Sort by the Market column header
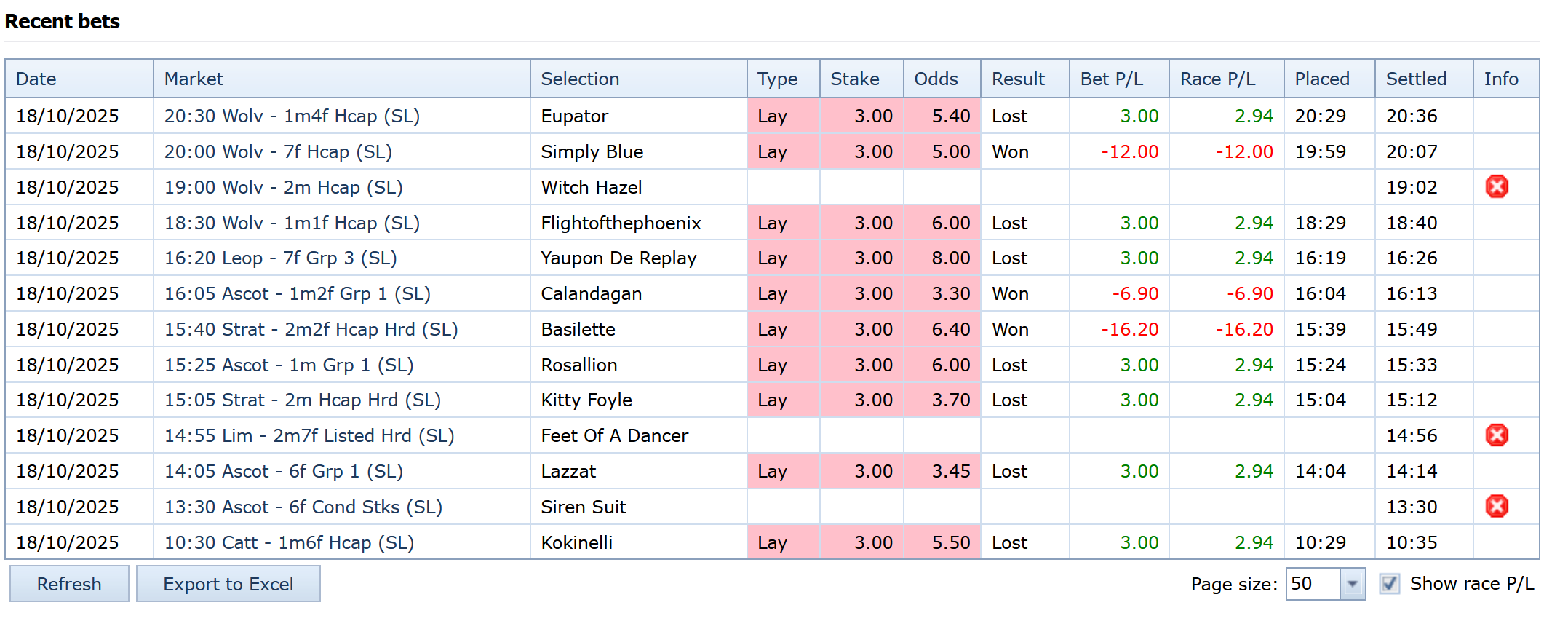1568x629 pixels. click(x=194, y=79)
